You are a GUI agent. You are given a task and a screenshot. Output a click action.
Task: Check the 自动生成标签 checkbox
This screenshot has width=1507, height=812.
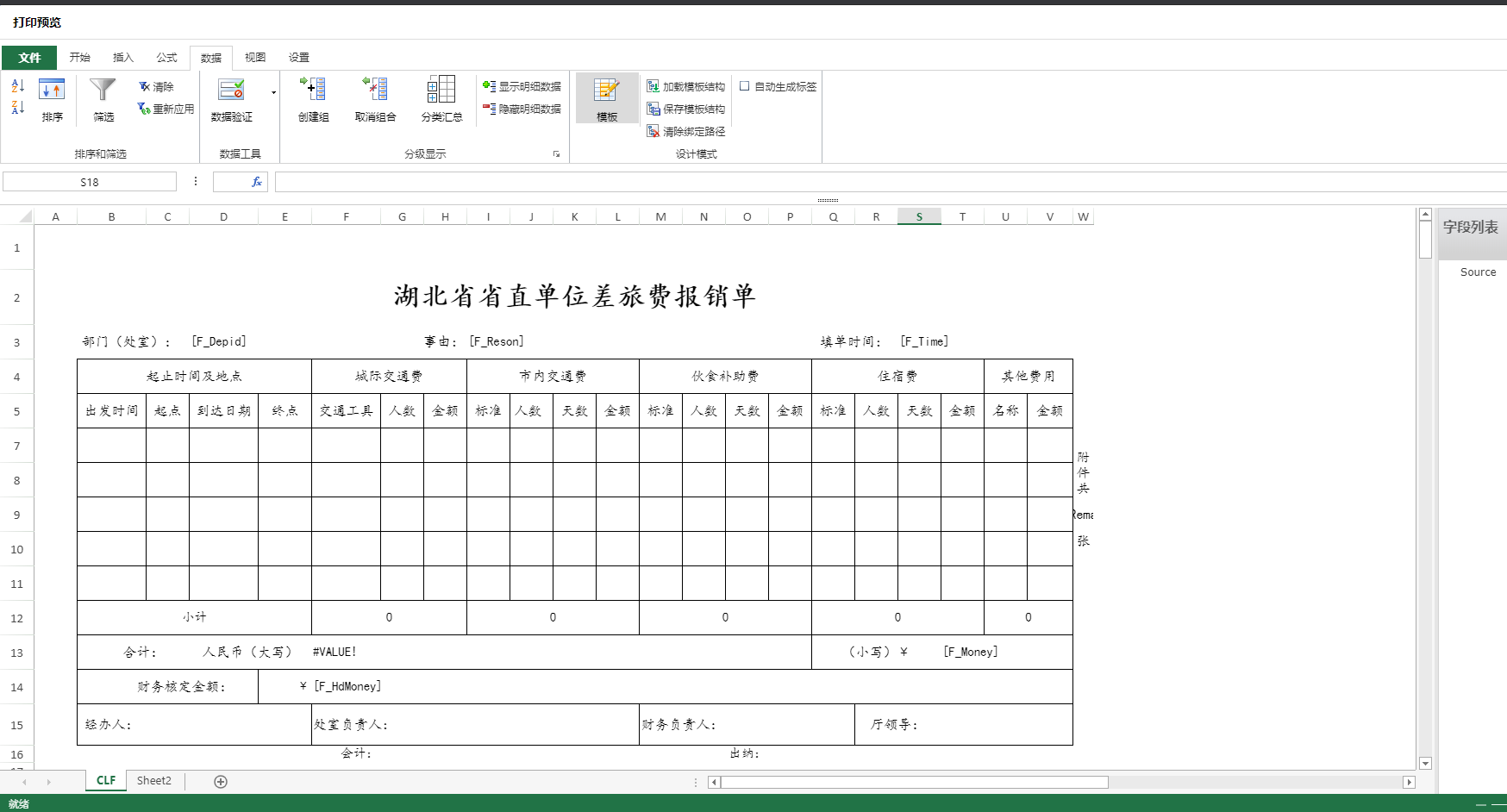tap(745, 86)
